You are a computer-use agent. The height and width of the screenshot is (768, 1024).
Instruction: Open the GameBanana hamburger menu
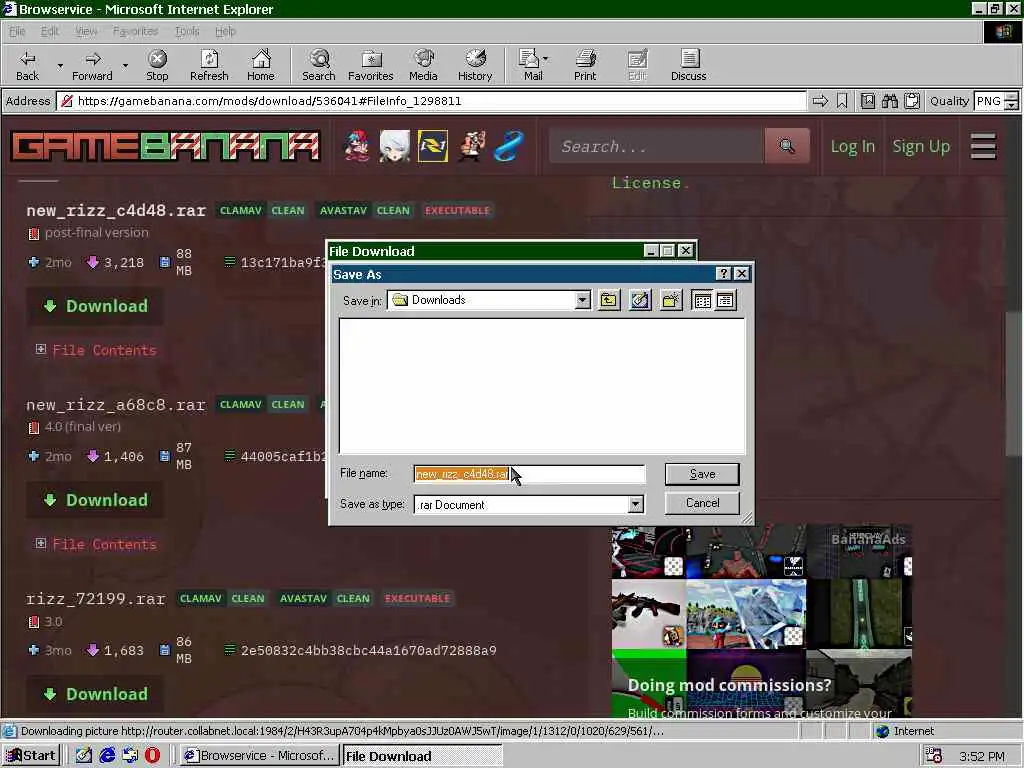pos(983,146)
